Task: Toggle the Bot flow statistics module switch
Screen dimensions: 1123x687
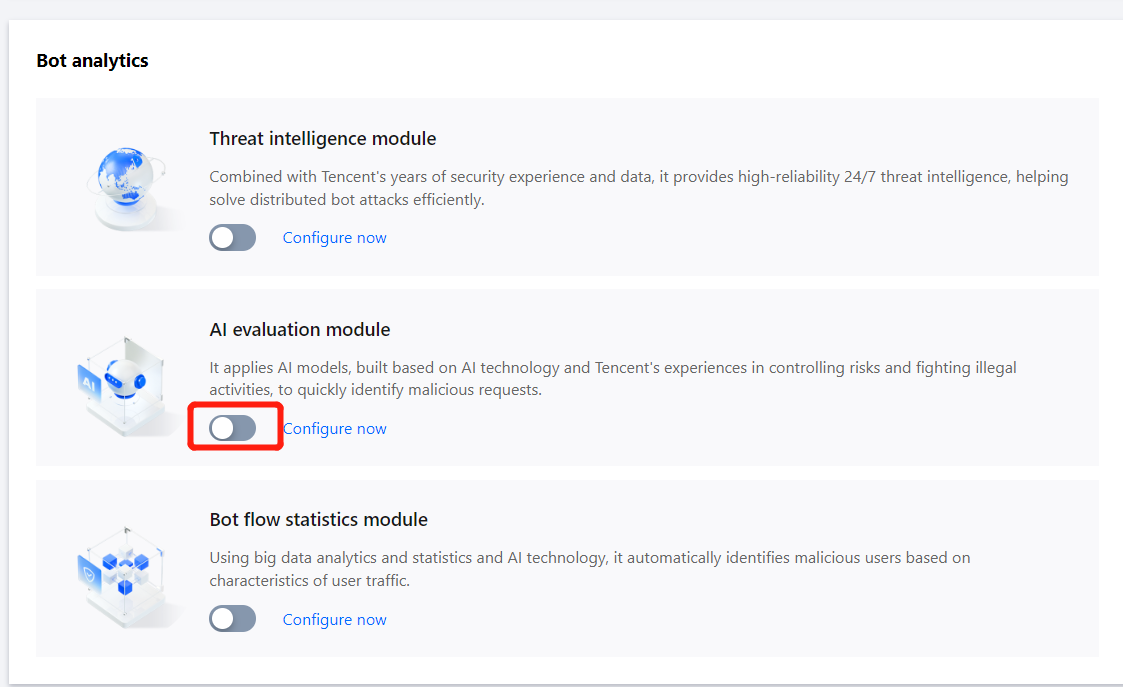Action: click(232, 620)
